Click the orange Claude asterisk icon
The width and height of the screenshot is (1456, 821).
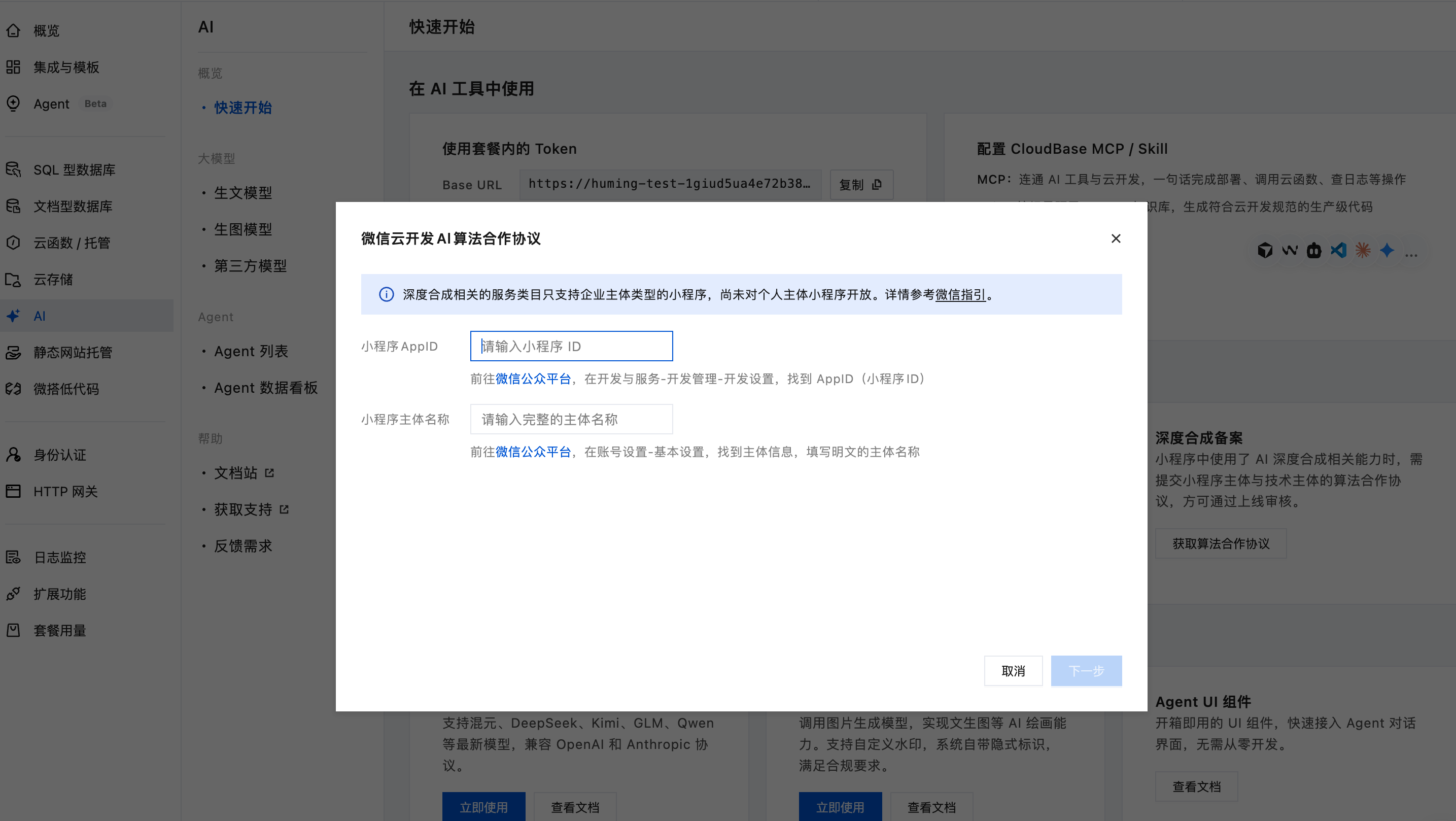tap(1363, 250)
